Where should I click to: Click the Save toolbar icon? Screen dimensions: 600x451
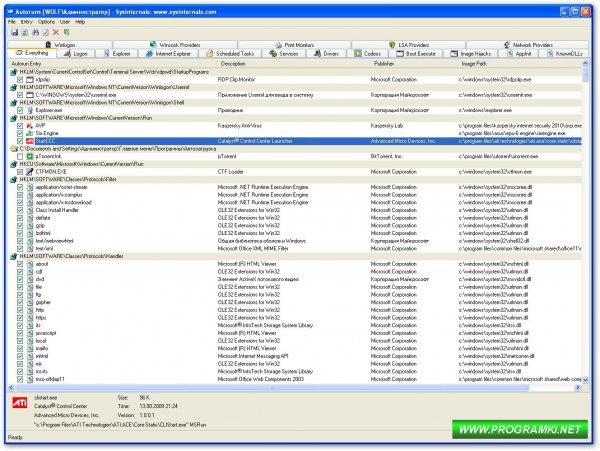pyautogui.click(x=15, y=33)
